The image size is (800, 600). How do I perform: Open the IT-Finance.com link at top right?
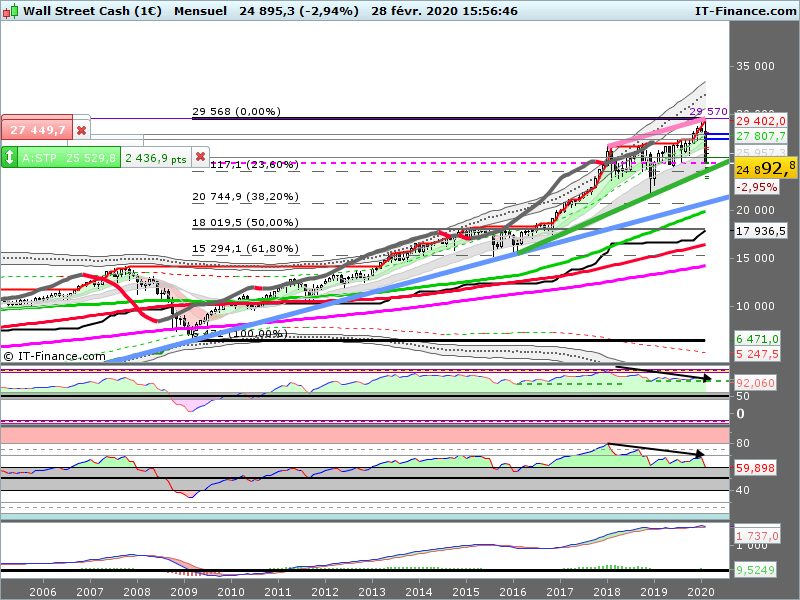point(745,10)
